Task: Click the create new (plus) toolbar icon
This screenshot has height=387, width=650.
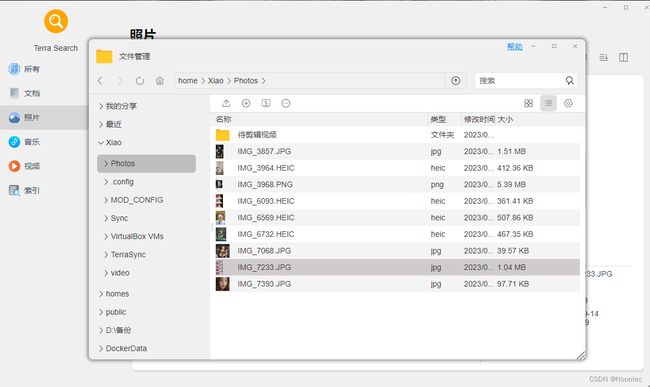Action: (246, 103)
